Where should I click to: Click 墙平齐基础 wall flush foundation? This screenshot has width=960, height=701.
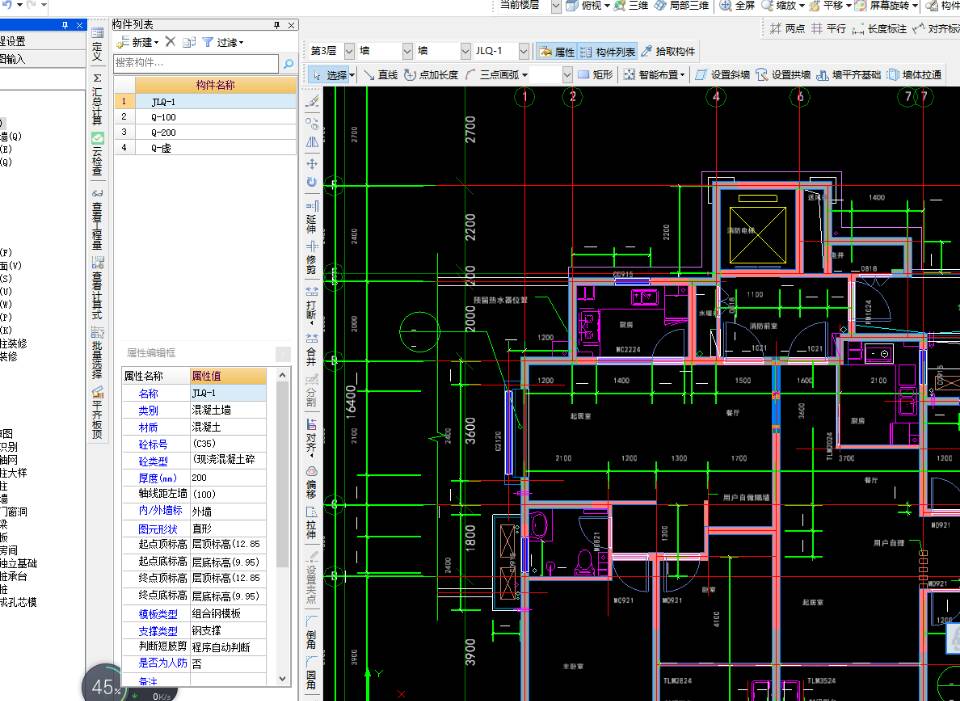click(x=849, y=75)
